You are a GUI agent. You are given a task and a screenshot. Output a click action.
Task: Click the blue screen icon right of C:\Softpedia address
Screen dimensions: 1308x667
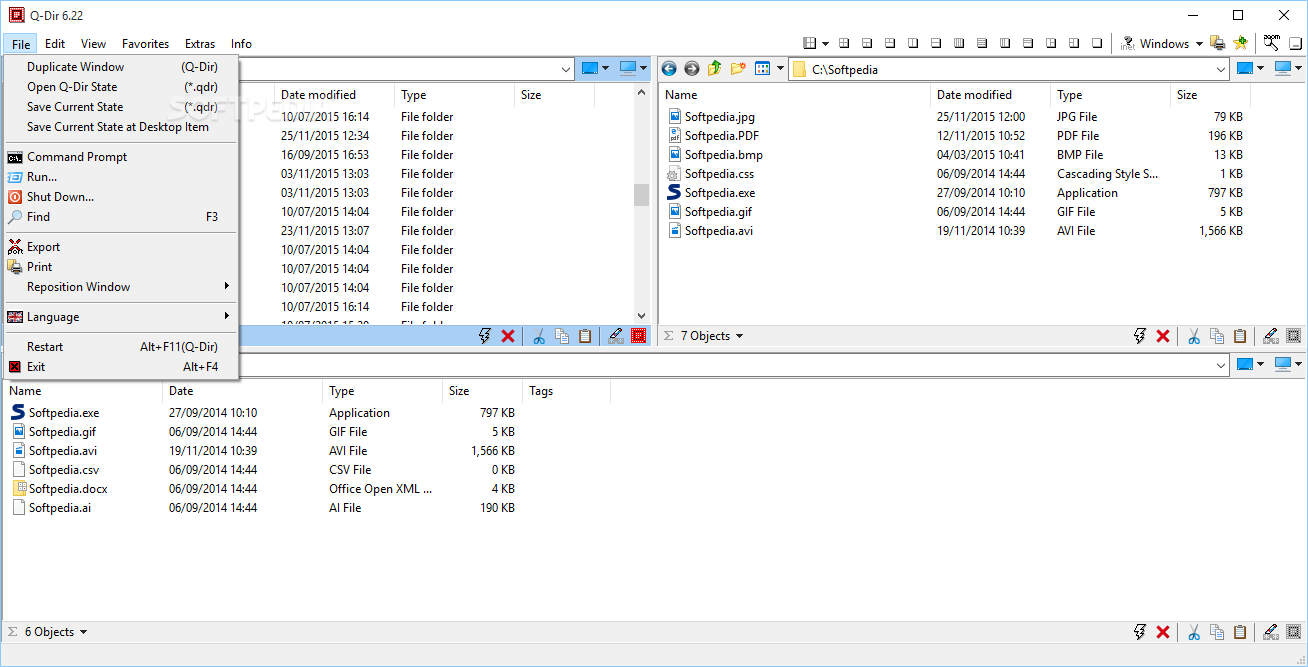tap(1245, 69)
